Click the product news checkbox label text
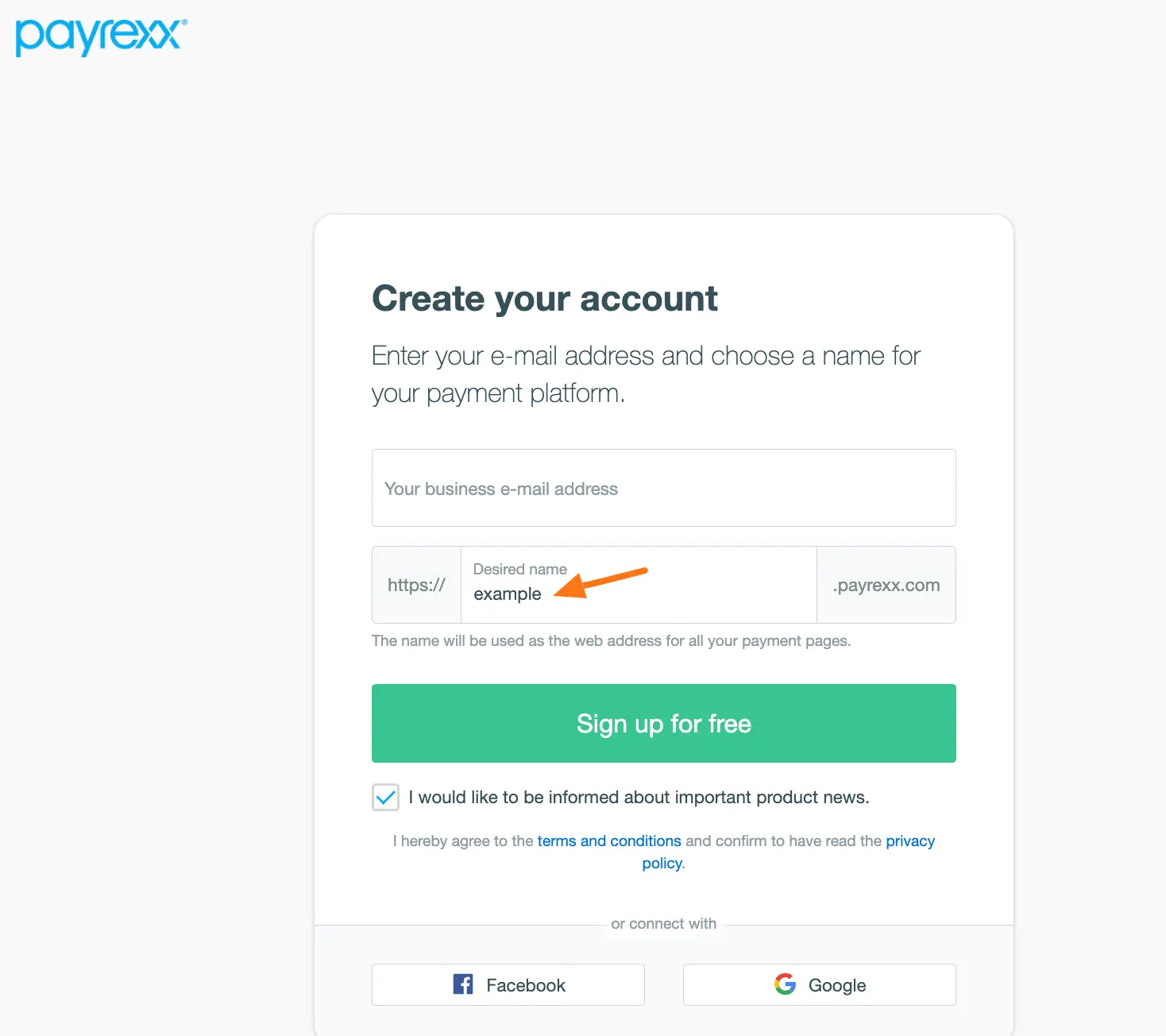1166x1036 pixels. (639, 797)
